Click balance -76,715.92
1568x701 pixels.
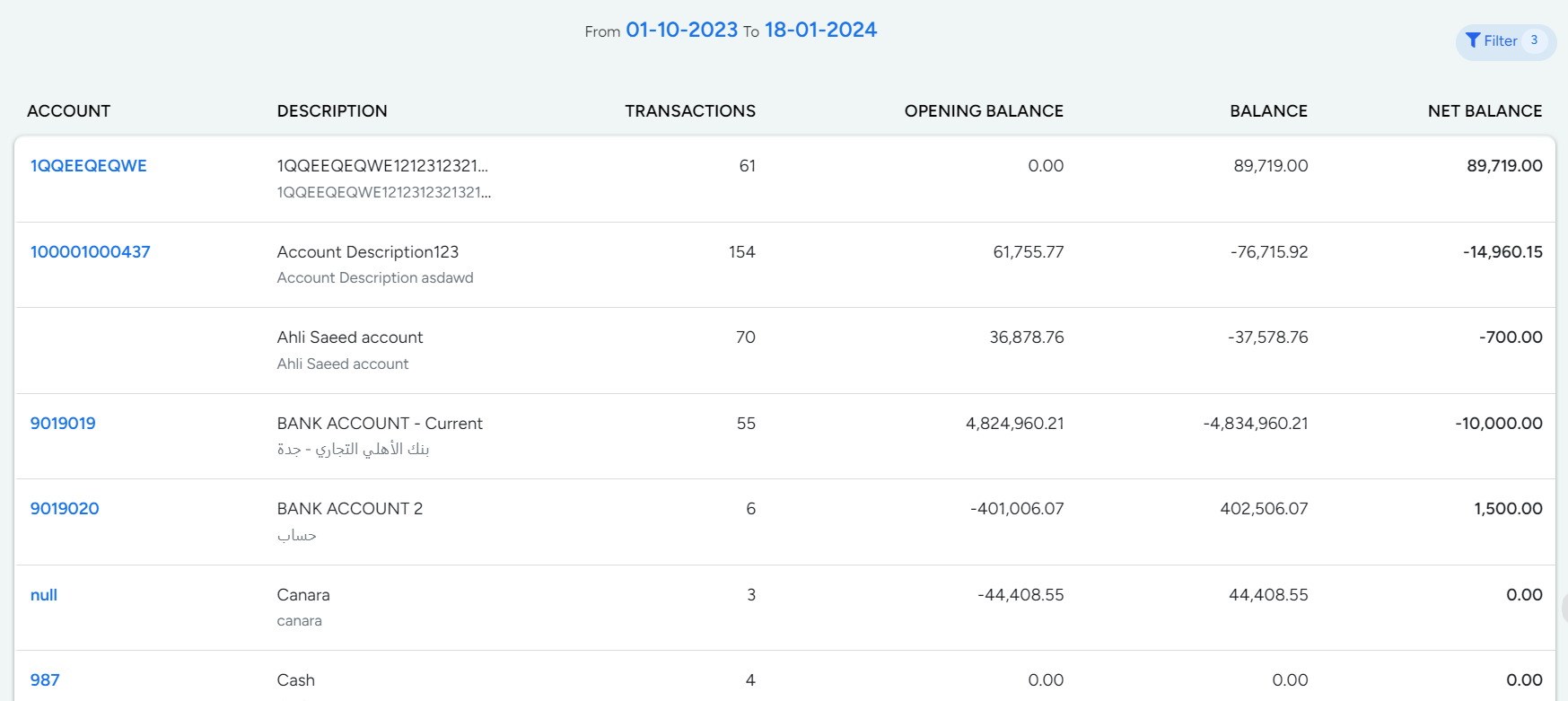[1269, 252]
